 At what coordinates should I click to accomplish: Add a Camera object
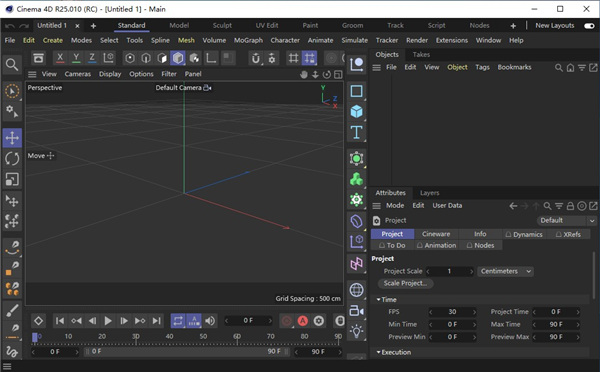coord(356,310)
